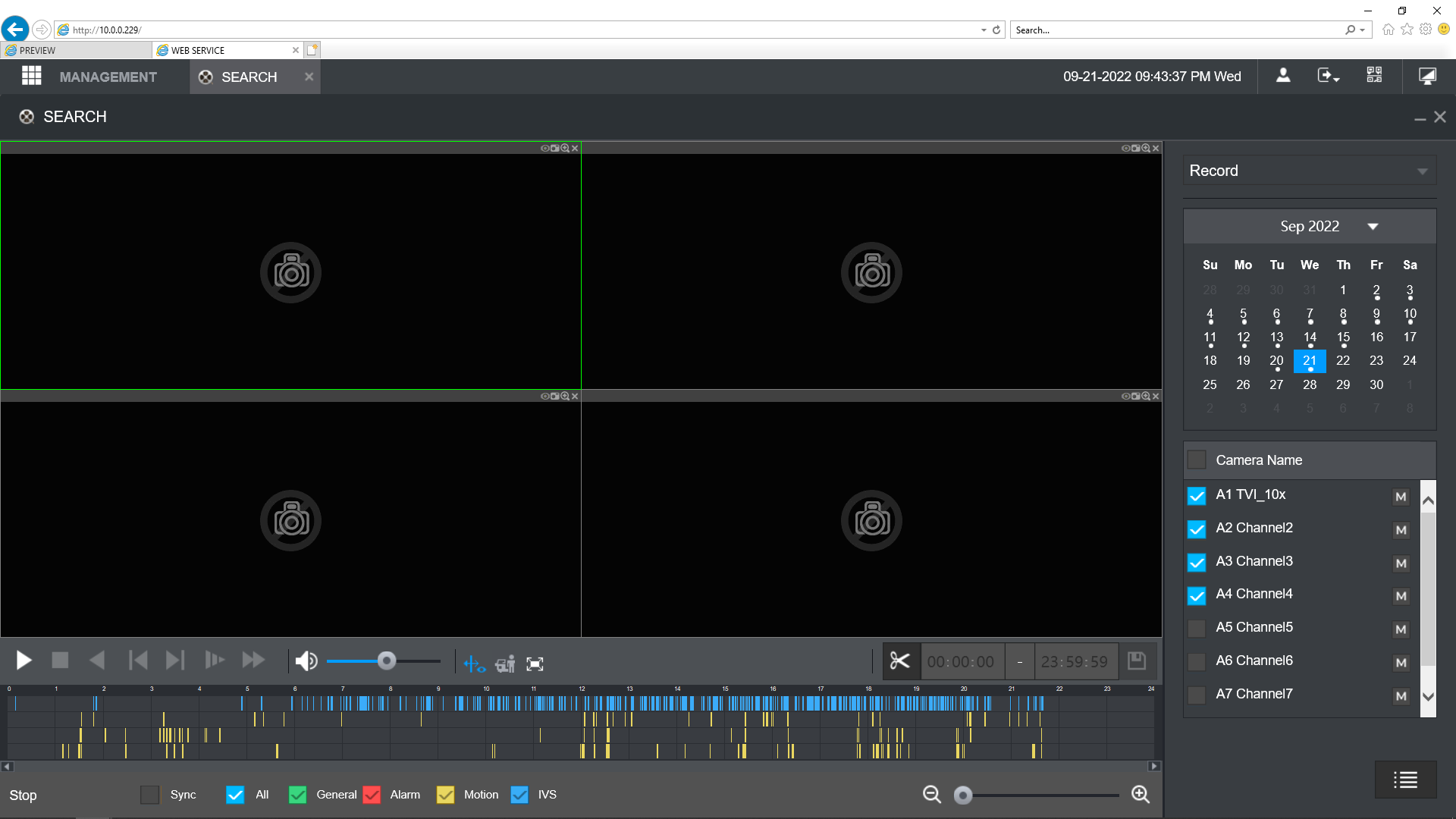Switch to full screen view
This screenshot has width=1456, height=819.
(535, 664)
